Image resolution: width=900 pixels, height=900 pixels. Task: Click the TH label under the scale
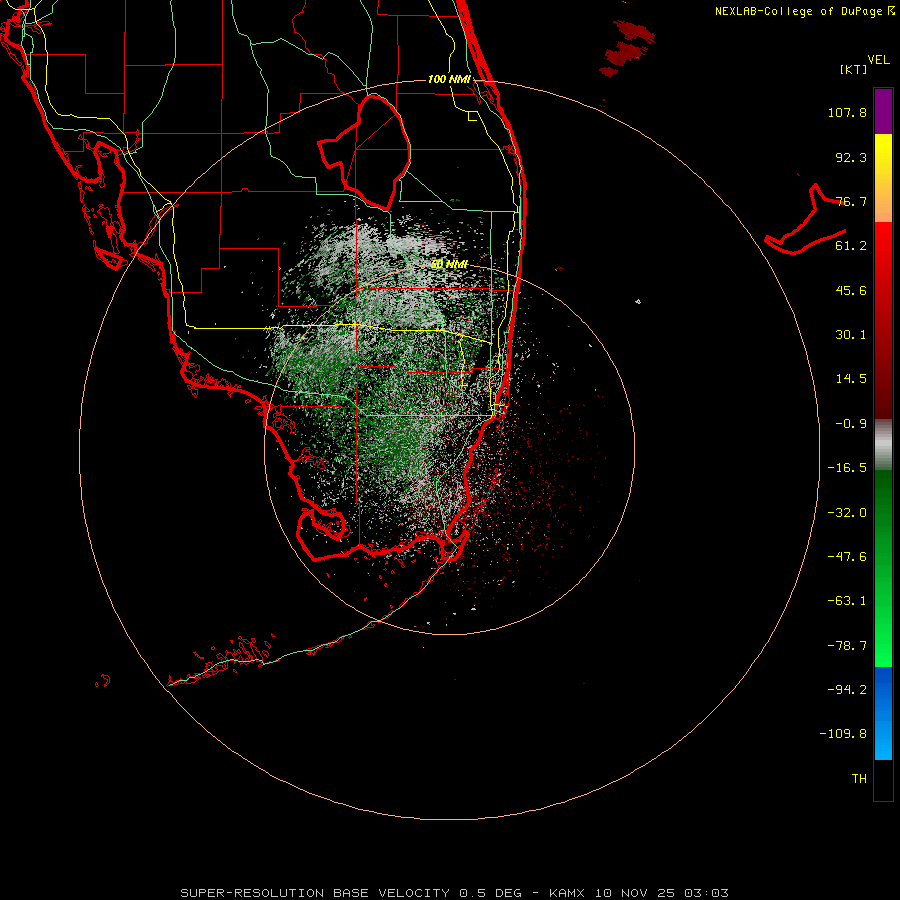[x=859, y=779]
